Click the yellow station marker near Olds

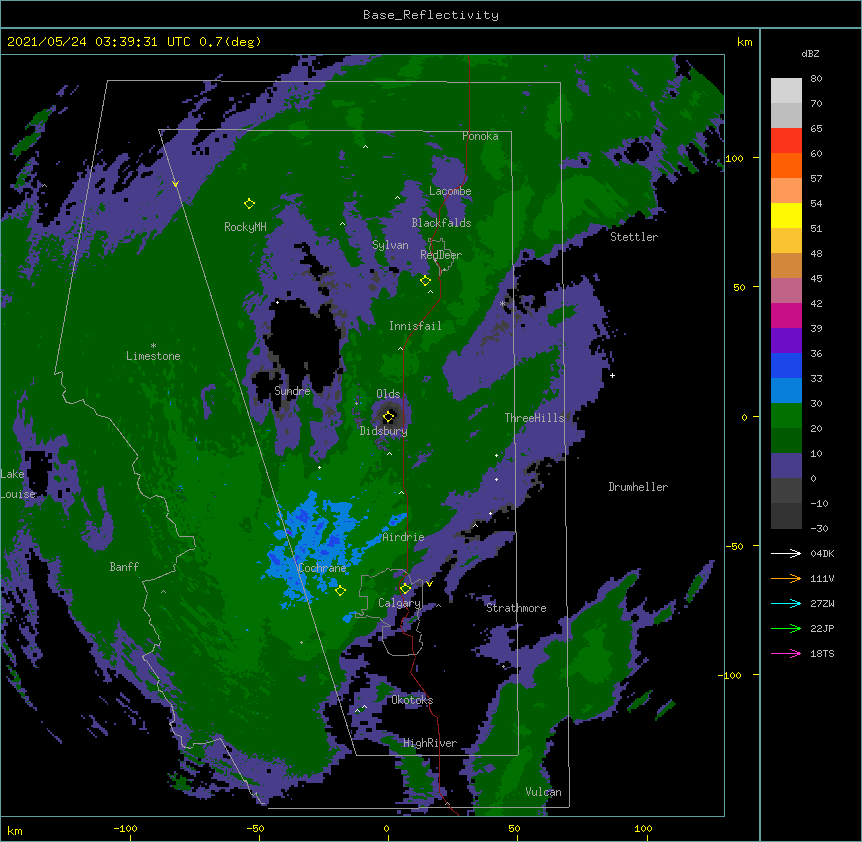[x=389, y=416]
